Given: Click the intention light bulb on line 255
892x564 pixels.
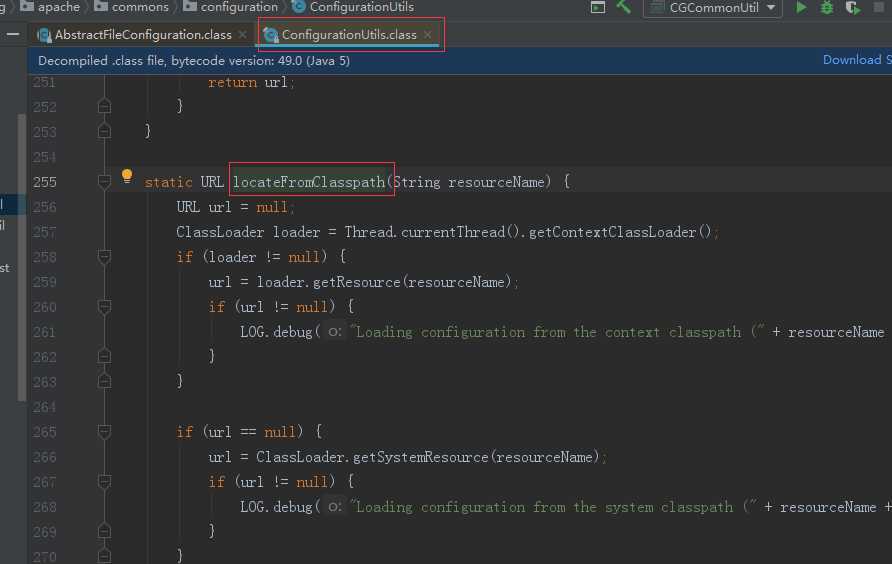Looking at the screenshot, I should tap(127, 176).
